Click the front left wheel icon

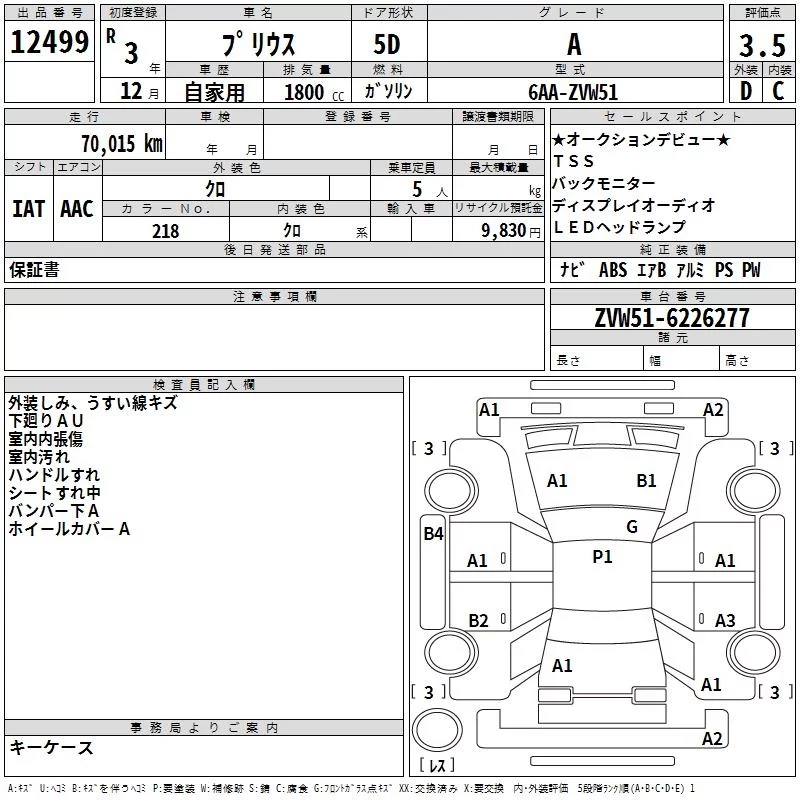tap(451, 491)
